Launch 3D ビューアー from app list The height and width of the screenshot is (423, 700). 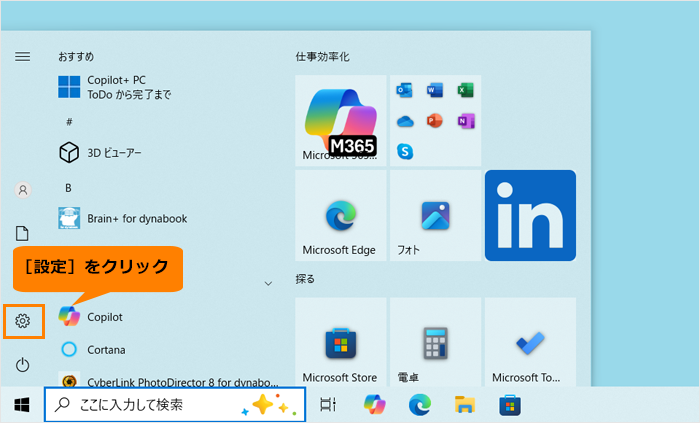(x=100, y=153)
